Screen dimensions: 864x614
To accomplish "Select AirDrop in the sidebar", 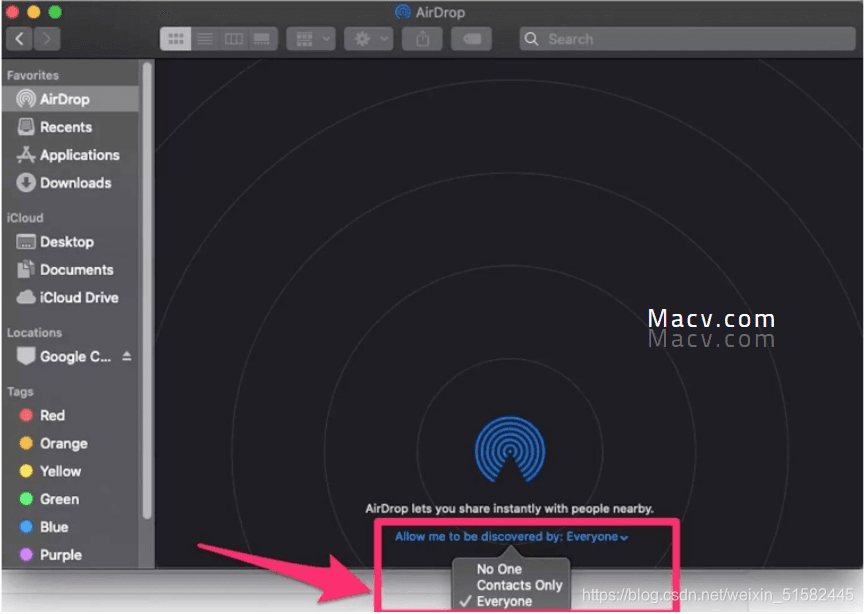I will (x=71, y=99).
